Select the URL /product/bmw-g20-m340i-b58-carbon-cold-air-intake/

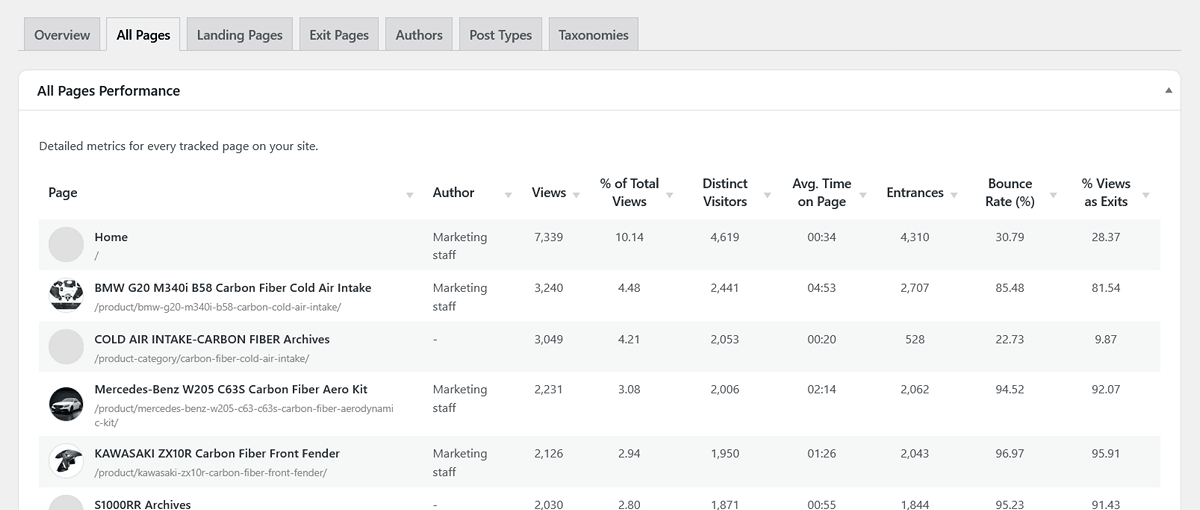point(218,307)
